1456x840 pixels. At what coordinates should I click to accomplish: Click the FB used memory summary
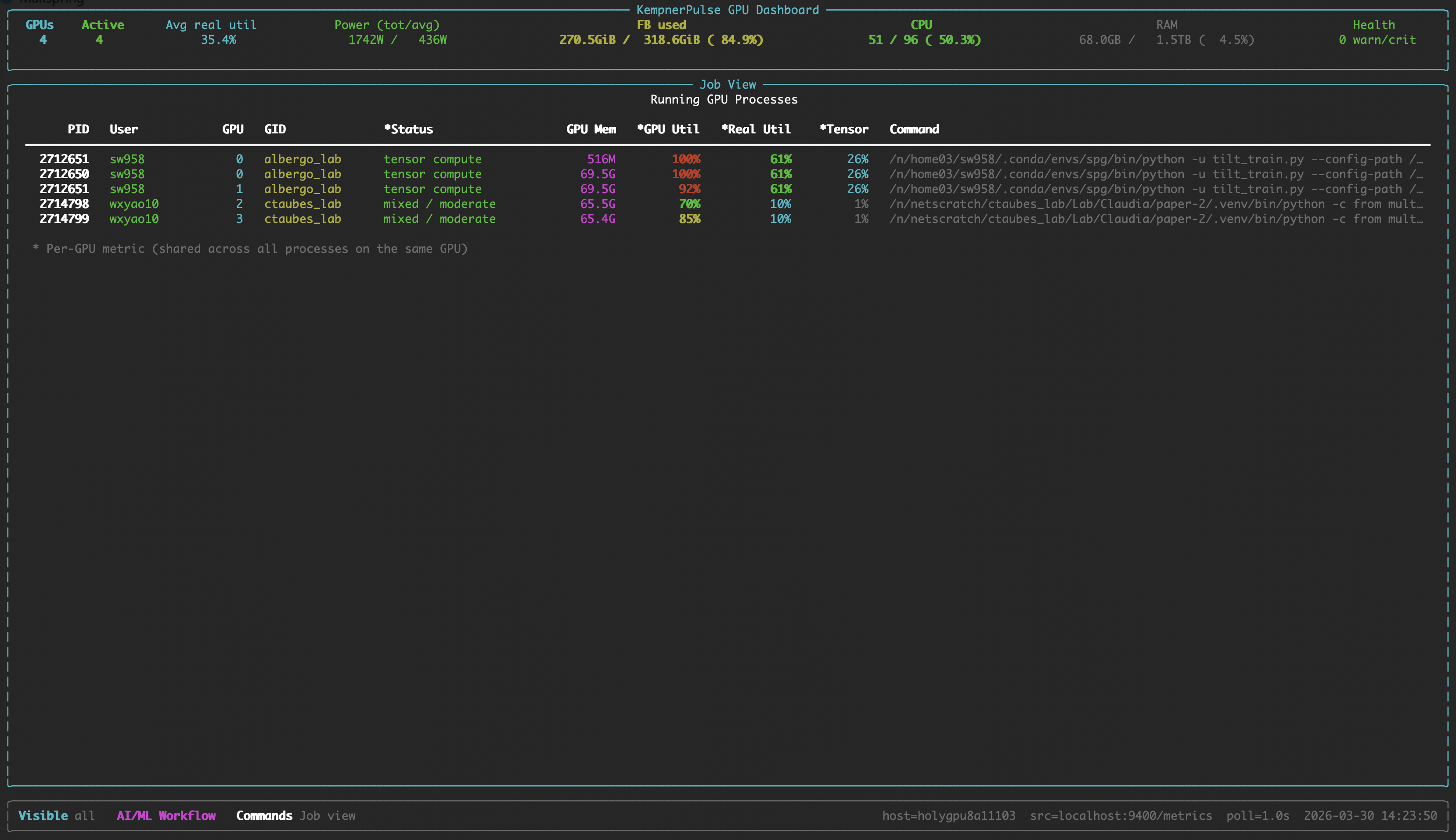tap(661, 40)
